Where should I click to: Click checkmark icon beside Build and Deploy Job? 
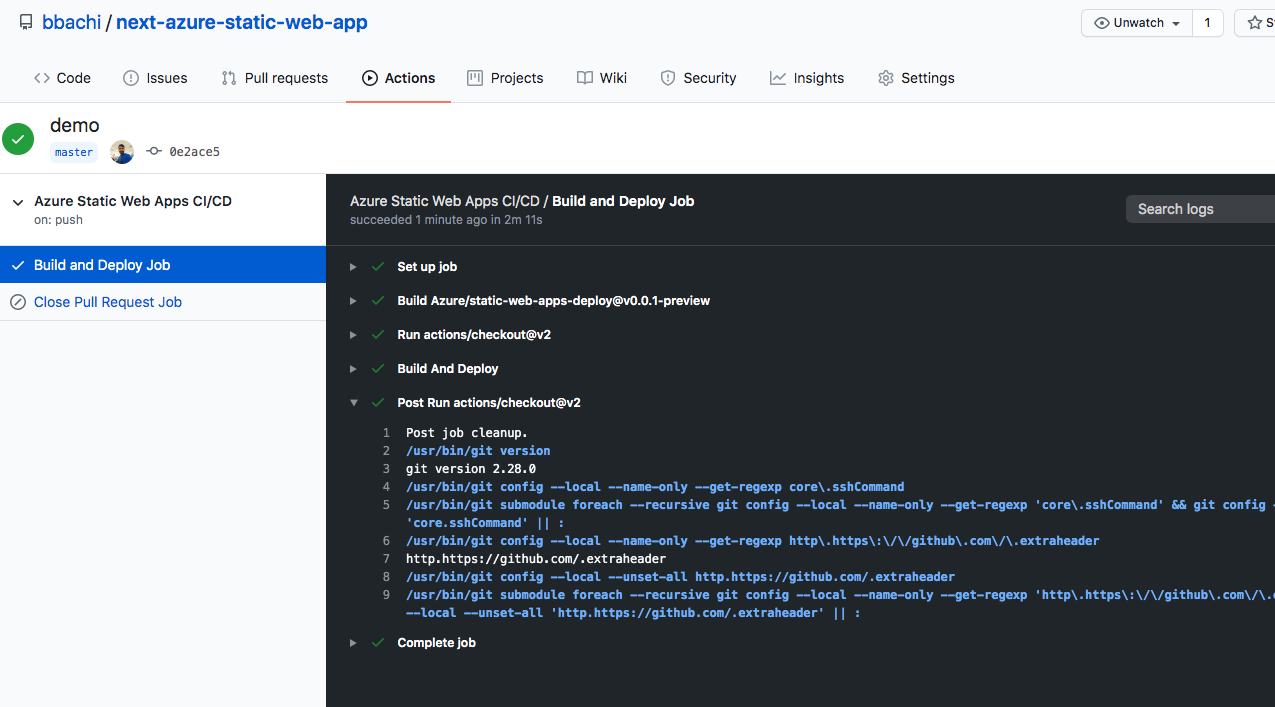[18, 265]
